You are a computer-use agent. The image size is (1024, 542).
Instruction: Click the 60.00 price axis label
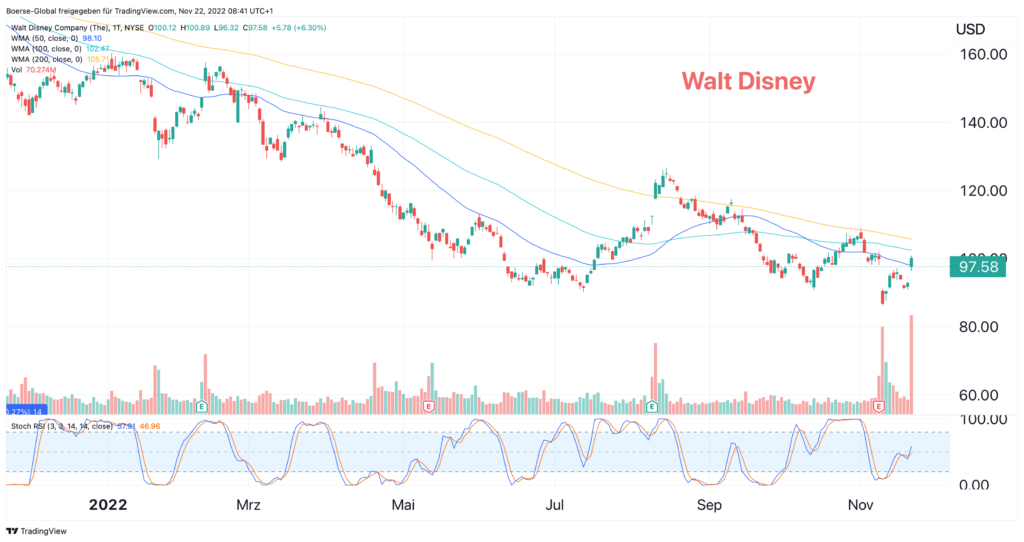point(978,395)
